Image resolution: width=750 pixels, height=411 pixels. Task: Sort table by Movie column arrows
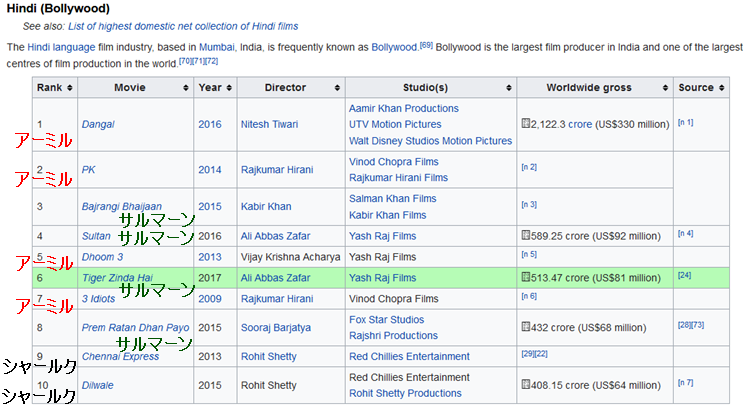186,88
